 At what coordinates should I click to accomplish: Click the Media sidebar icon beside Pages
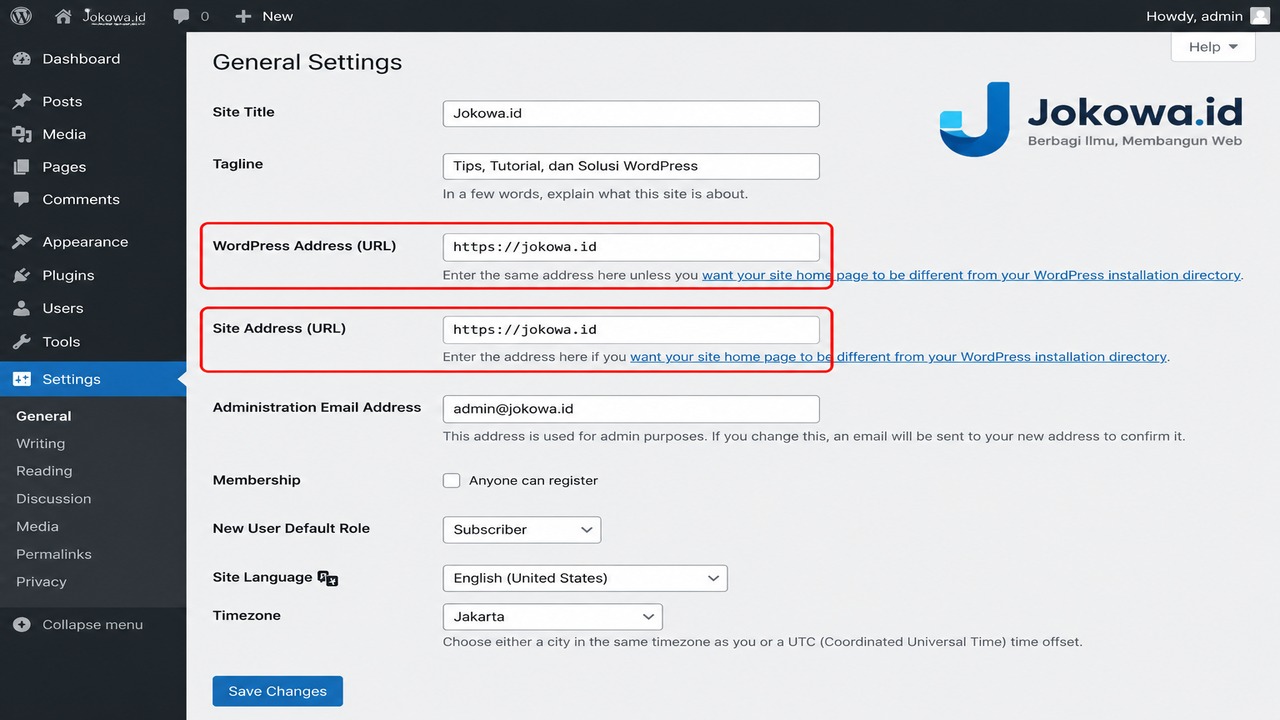[x=21, y=134]
